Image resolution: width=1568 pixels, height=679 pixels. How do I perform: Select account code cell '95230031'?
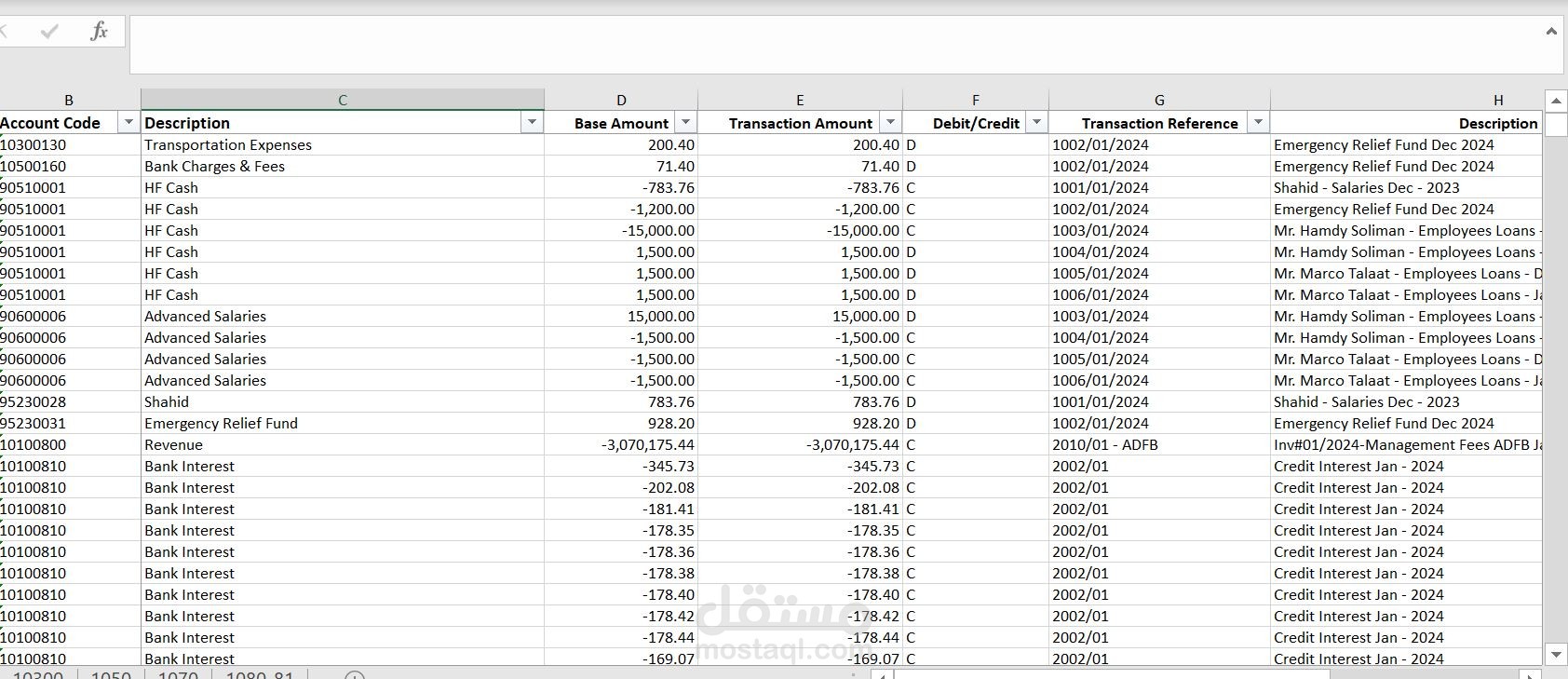pyautogui.click(x=70, y=423)
